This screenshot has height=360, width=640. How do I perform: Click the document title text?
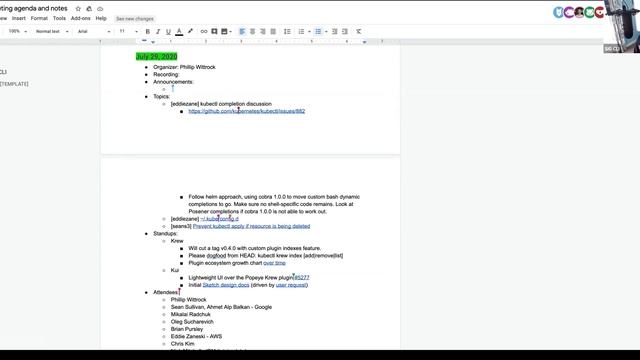(x=34, y=9)
